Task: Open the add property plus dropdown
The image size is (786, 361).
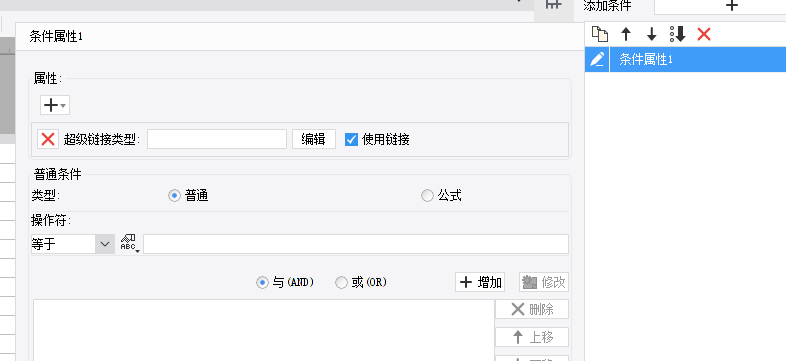Action: click(x=55, y=105)
